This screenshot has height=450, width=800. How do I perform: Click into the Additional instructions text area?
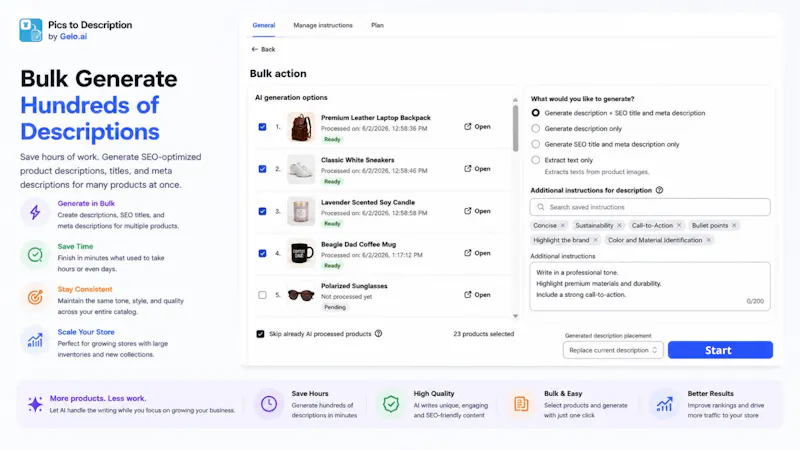(650, 286)
